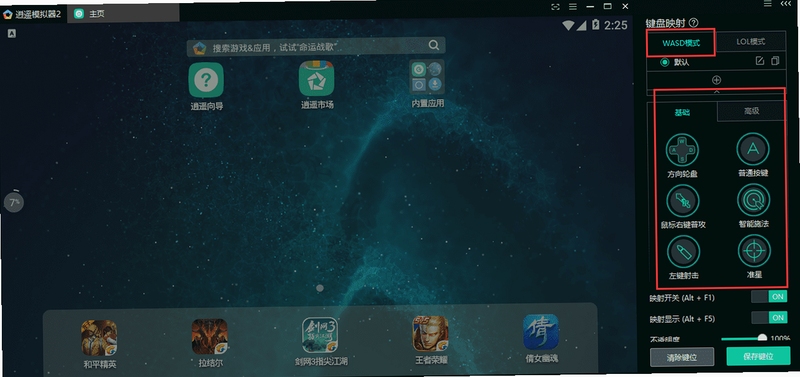Click the 保存键位 button
This screenshot has width=800, height=377.
(758, 357)
